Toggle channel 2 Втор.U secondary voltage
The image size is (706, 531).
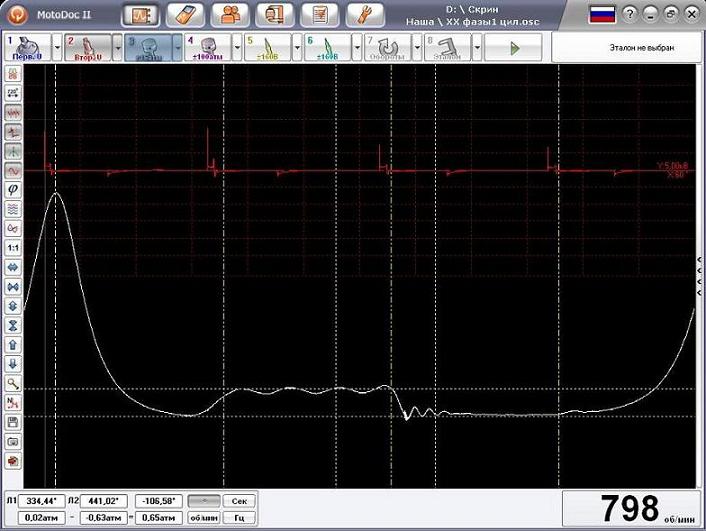click(x=88, y=47)
